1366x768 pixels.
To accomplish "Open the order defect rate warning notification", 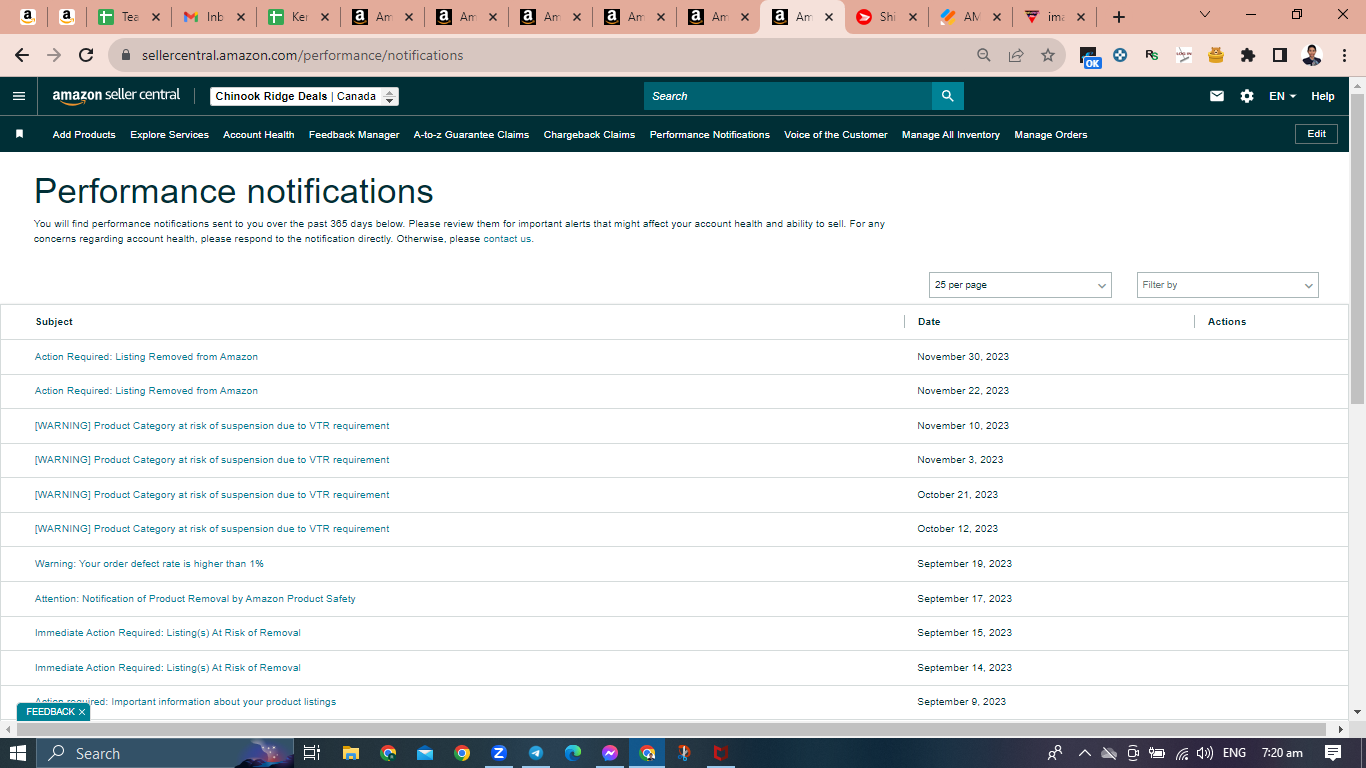I will (149, 564).
